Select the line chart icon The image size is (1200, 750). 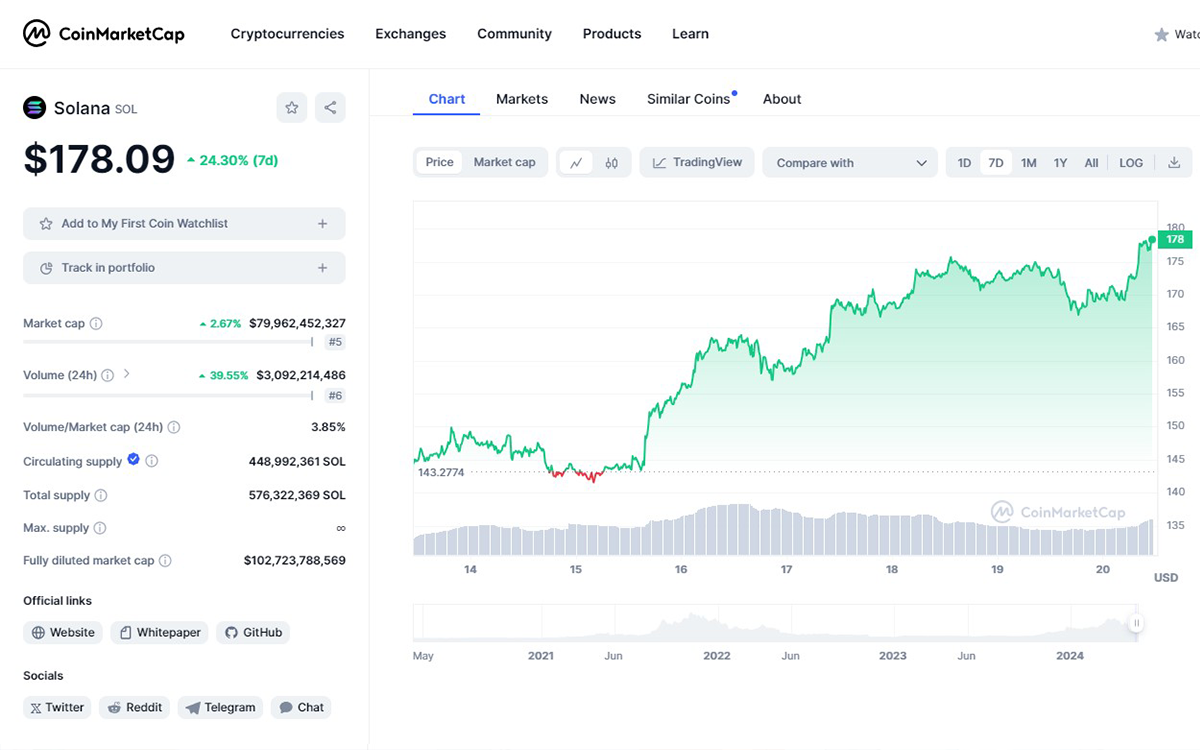[x=577, y=163]
